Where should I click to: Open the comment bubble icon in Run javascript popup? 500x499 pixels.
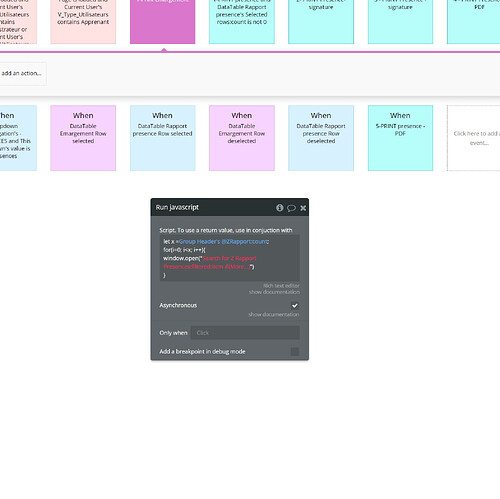291,208
